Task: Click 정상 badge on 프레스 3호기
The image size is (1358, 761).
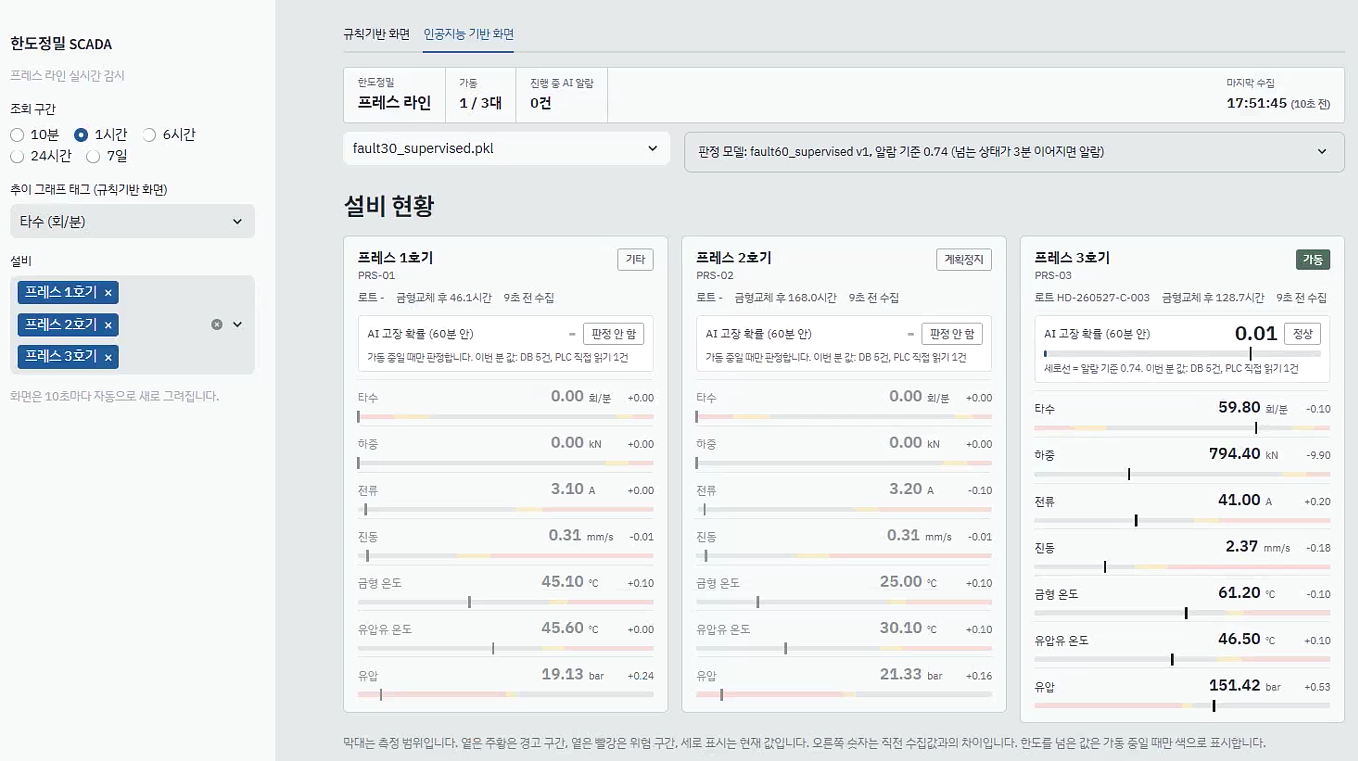Action: pos(1302,334)
